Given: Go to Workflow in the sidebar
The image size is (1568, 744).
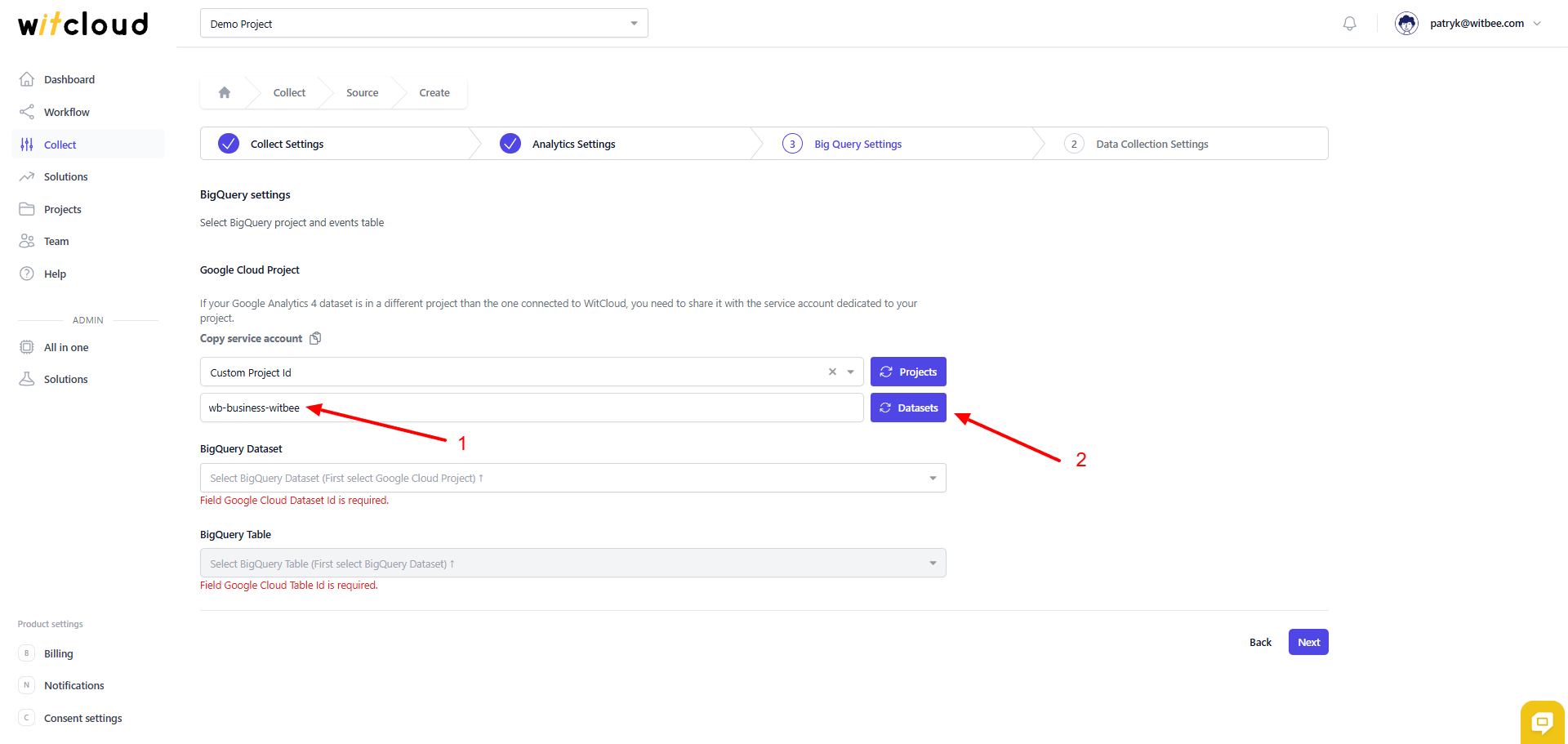Looking at the screenshot, I should (67, 112).
